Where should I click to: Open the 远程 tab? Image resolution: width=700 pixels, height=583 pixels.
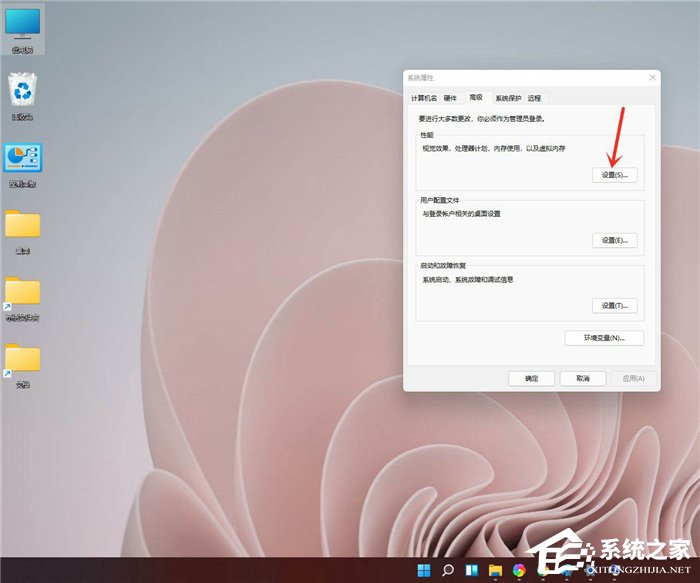[x=535, y=98]
